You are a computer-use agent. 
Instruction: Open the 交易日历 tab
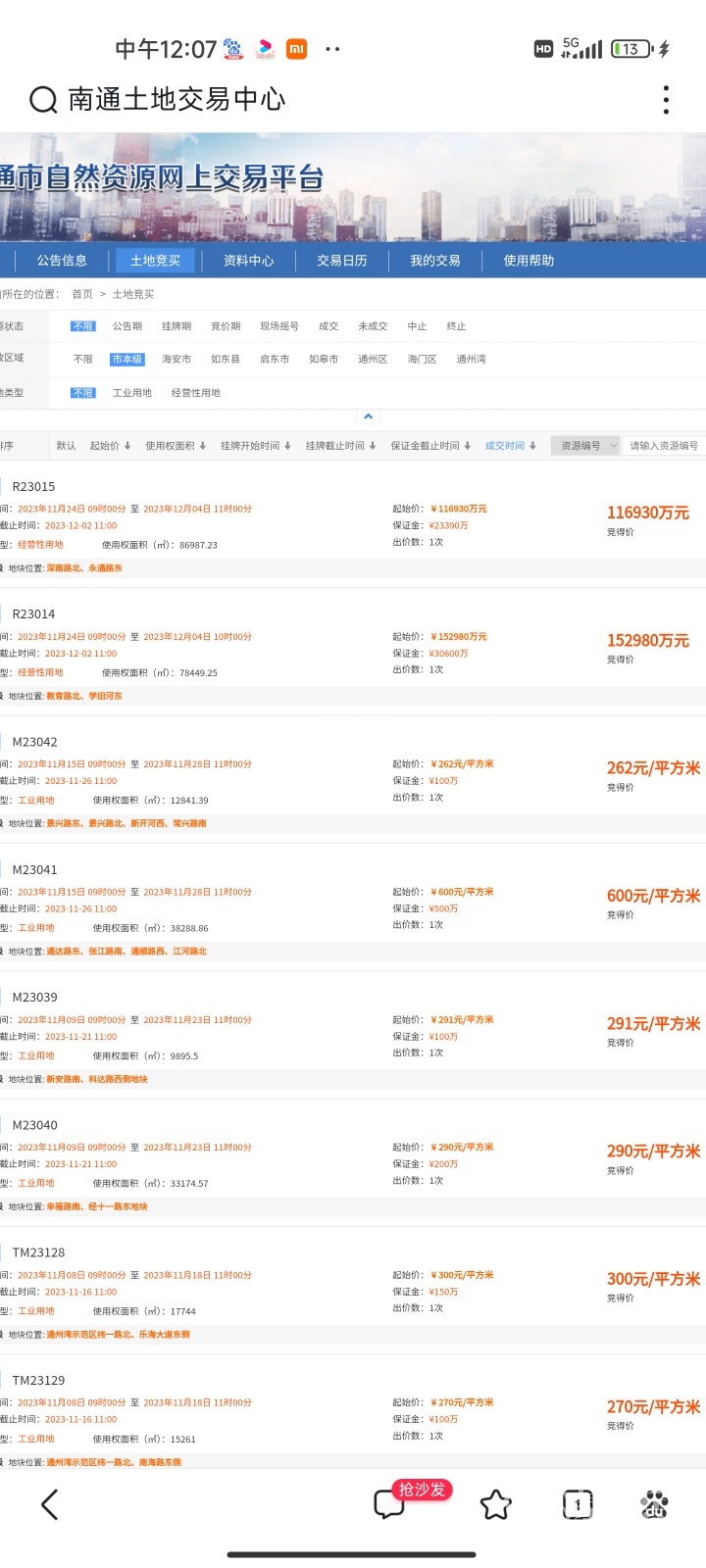click(x=341, y=261)
